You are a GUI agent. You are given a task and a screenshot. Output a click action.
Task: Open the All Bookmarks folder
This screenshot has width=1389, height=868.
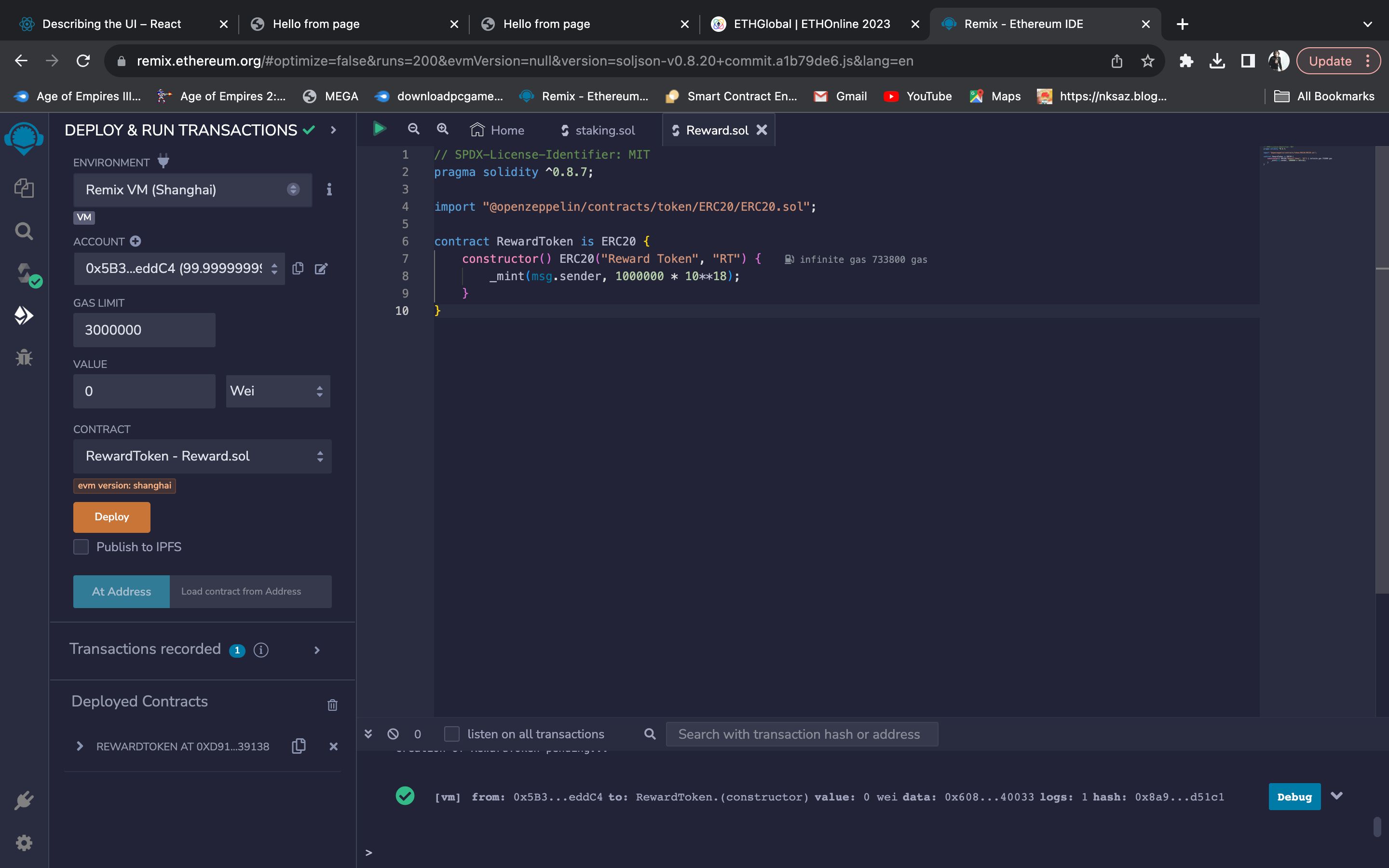[x=1323, y=96]
